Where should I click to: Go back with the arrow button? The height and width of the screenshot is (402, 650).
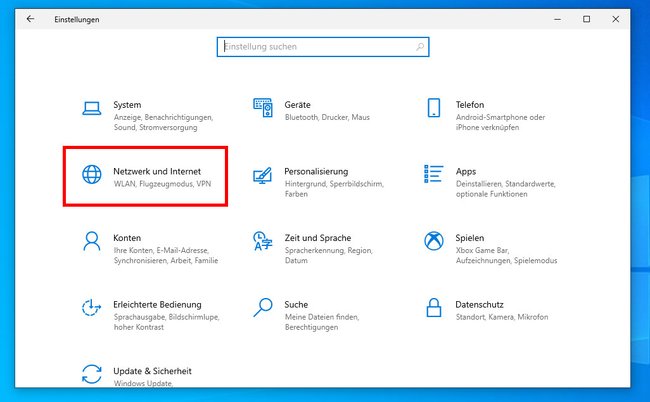pyautogui.click(x=30, y=19)
